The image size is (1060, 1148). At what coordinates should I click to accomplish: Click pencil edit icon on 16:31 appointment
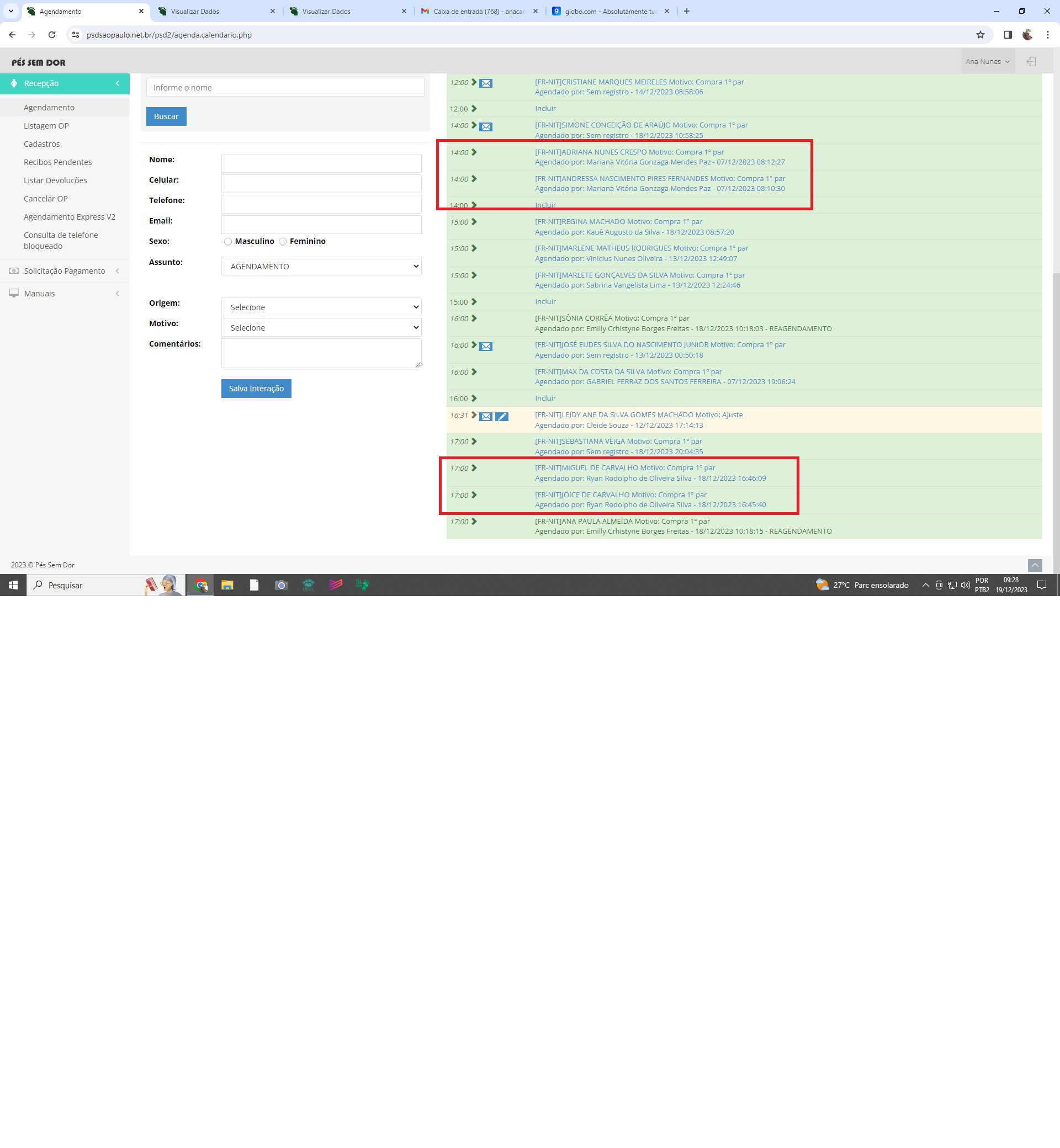pyautogui.click(x=501, y=417)
